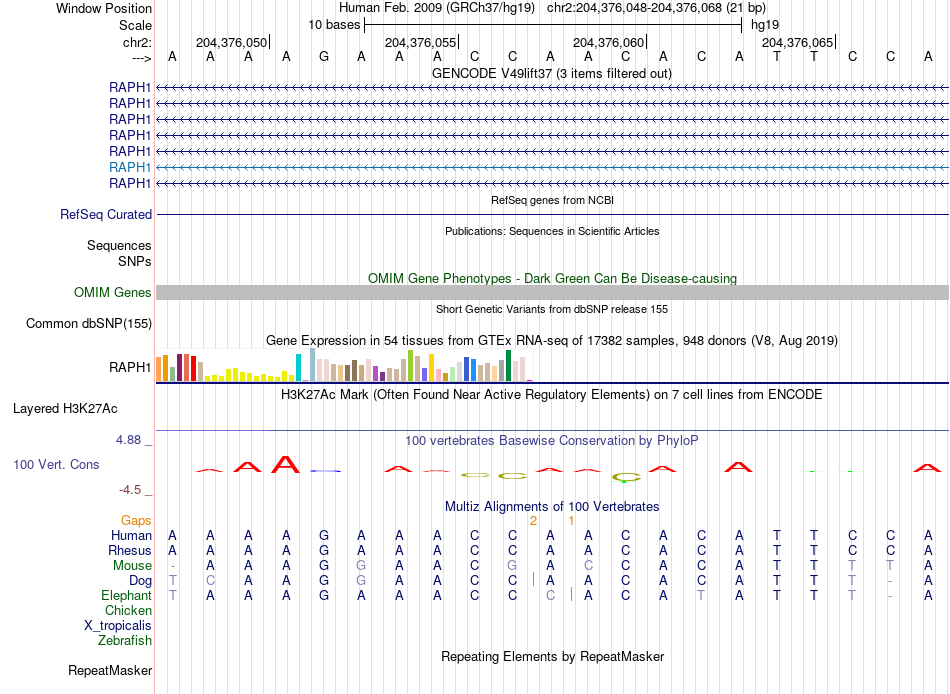Screen dimensions: 950x694
Task: Click the chr2:204,376,048-204,376,068 position text
Action: pos(656,8)
